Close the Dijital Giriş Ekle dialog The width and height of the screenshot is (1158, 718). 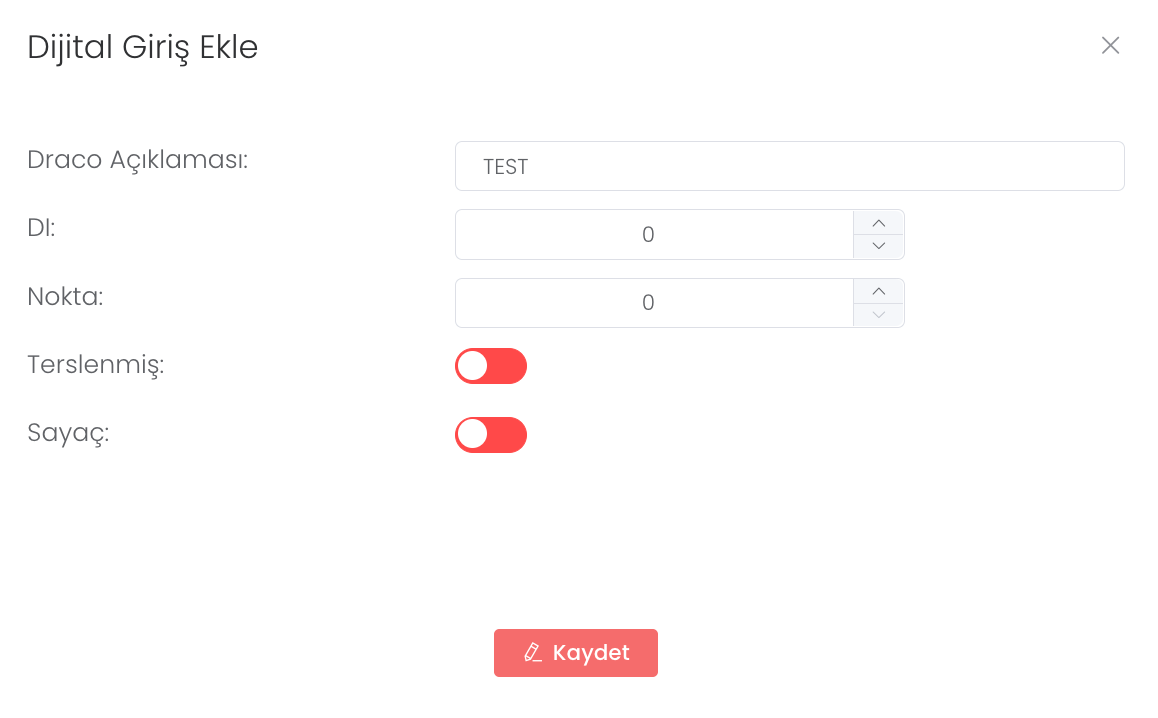pyautogui.click(x=1110, y=45)
